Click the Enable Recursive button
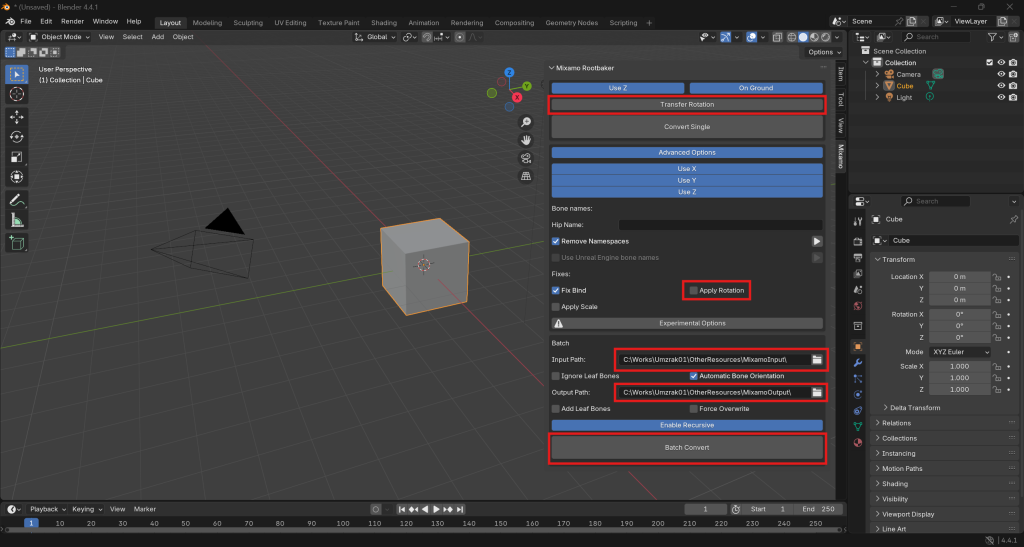 pyautogui.click(x=687, y=425)
